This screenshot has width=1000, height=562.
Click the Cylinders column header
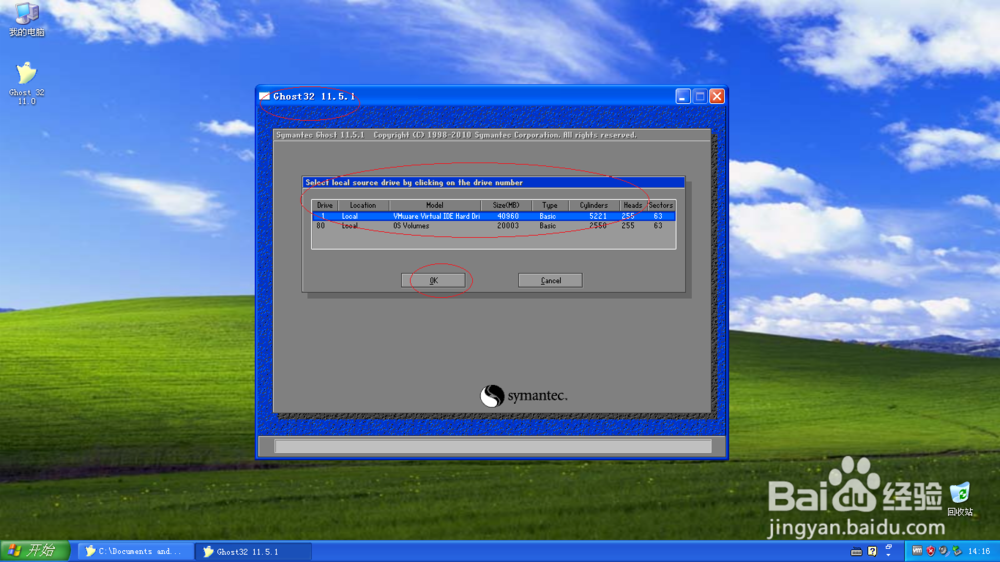click(x=593, y=205)
